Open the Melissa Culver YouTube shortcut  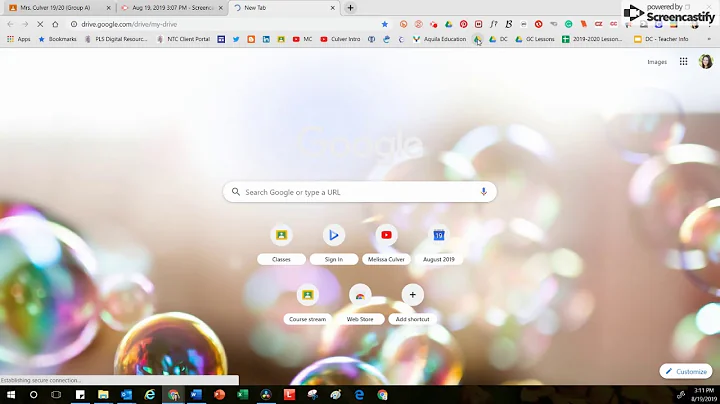386,246
